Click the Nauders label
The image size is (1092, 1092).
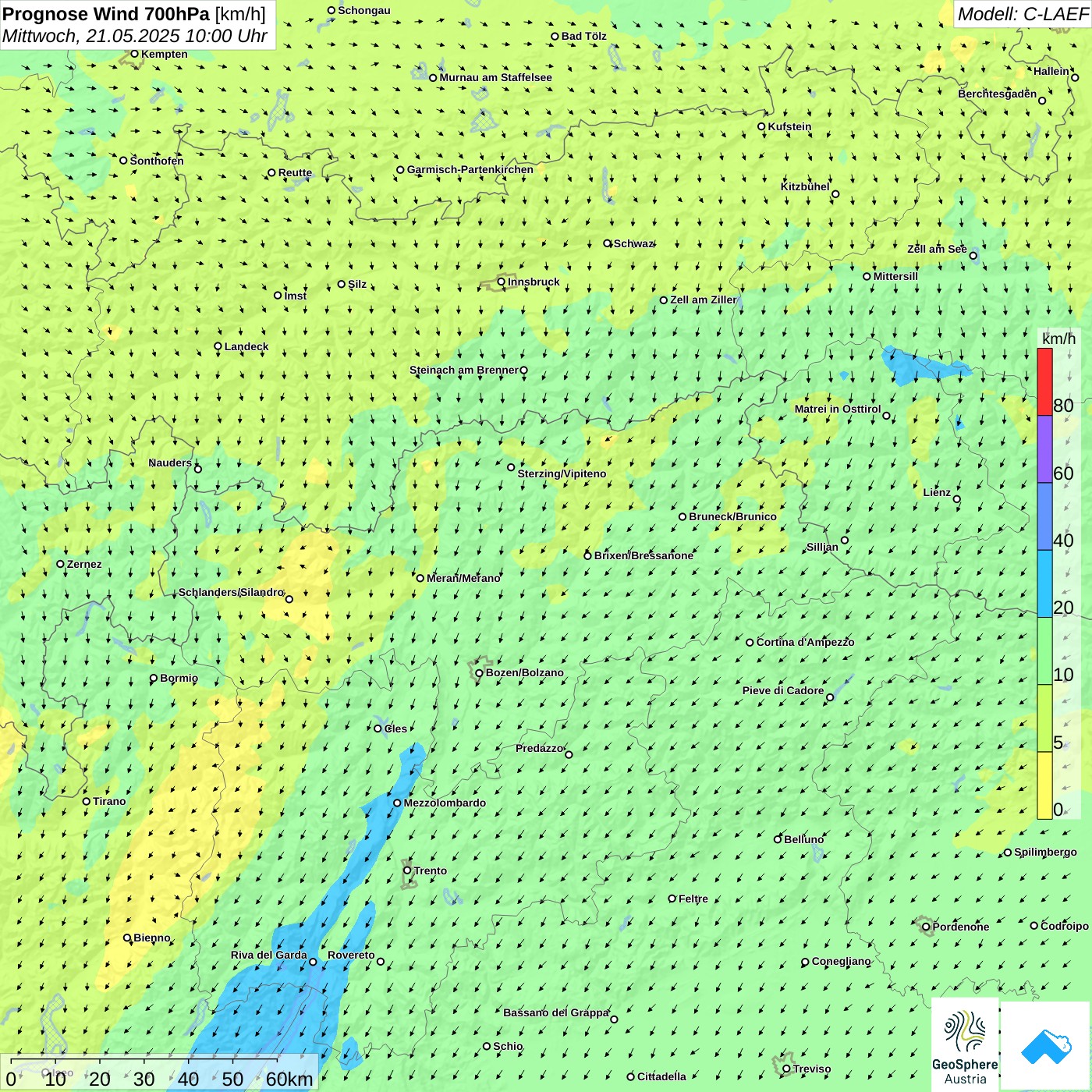tap(170, 463)
